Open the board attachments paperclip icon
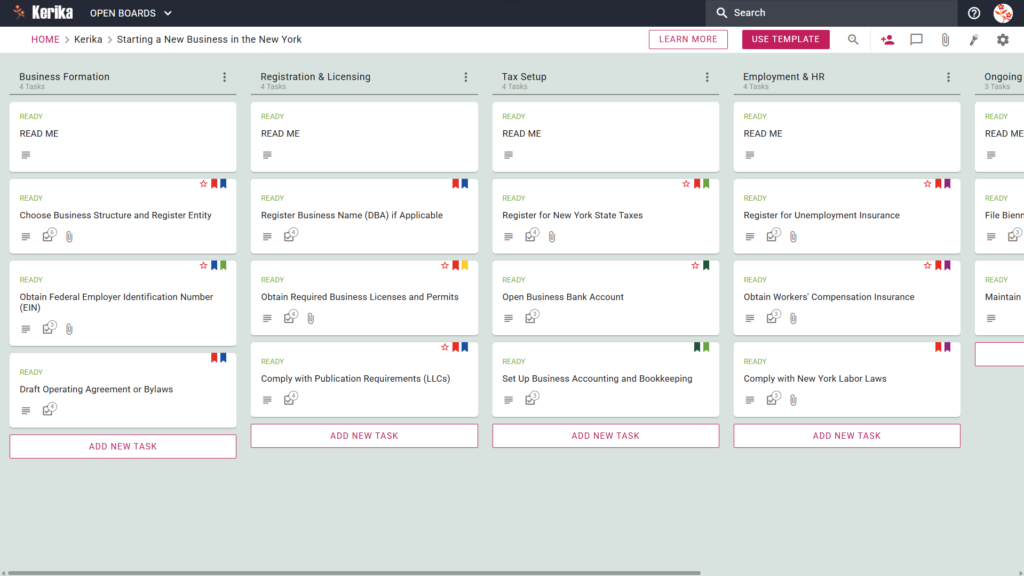 coord(945,40)
